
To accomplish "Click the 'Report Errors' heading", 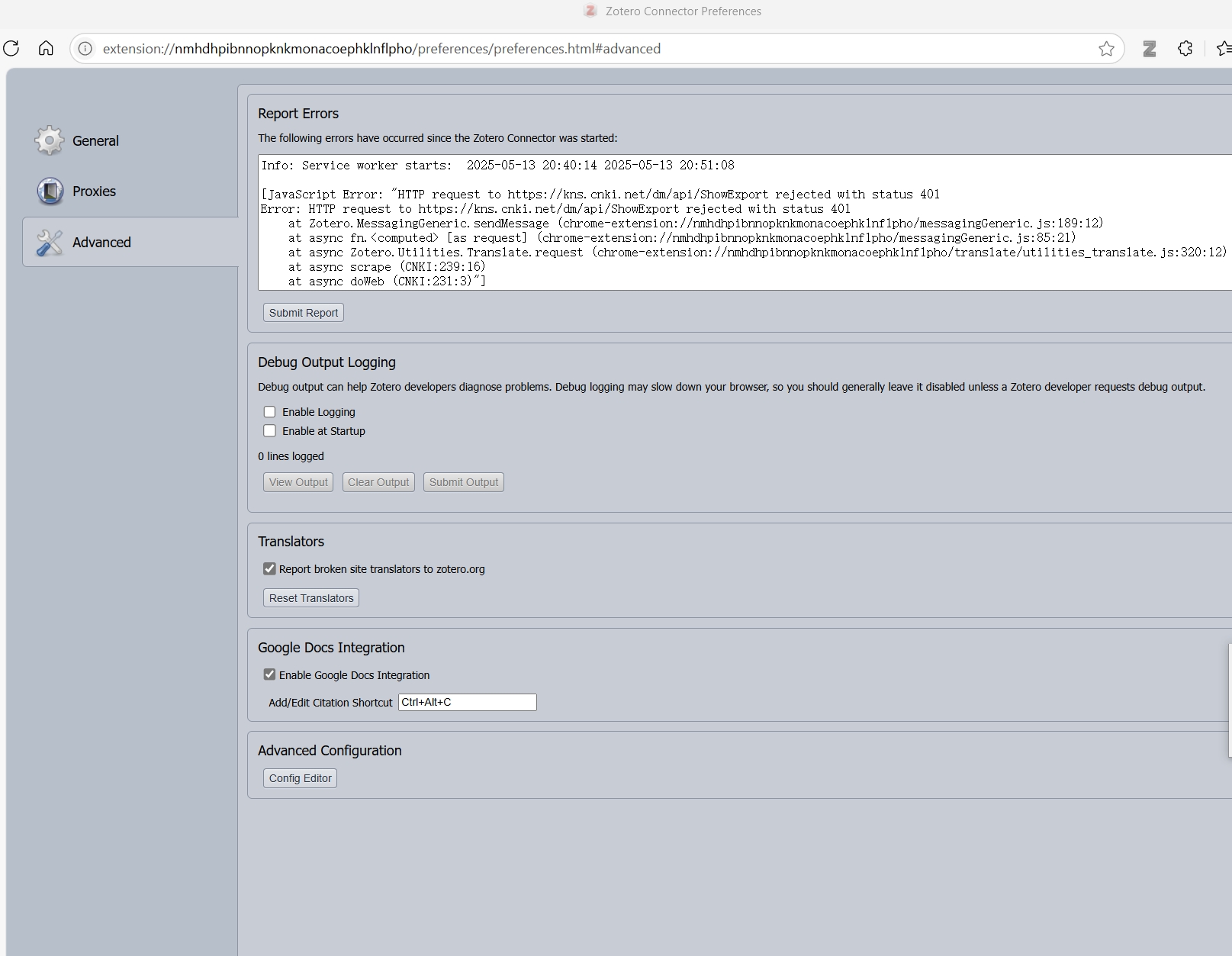I will 298,114.
